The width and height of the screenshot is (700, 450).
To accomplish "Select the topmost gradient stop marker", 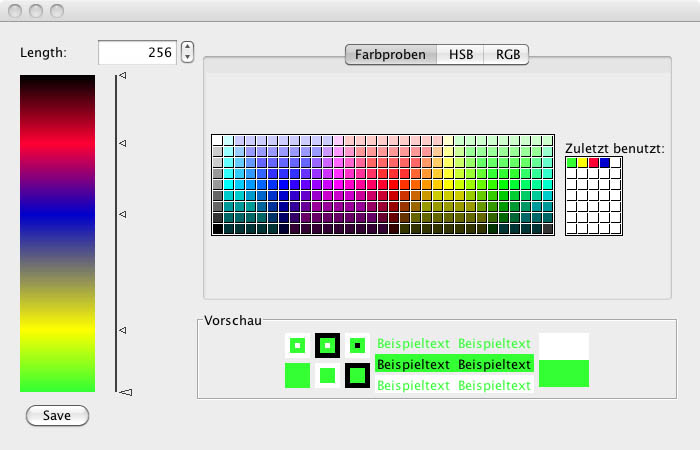I will click(123, 75).
